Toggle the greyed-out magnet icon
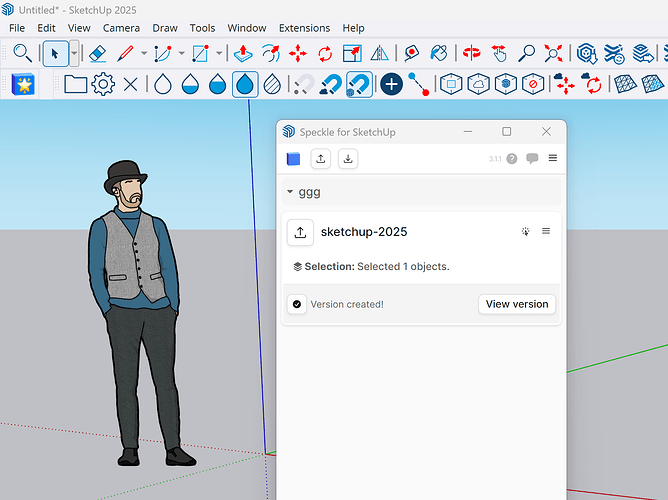Screen dimensions: 668x500 click(x=304, y=84)
